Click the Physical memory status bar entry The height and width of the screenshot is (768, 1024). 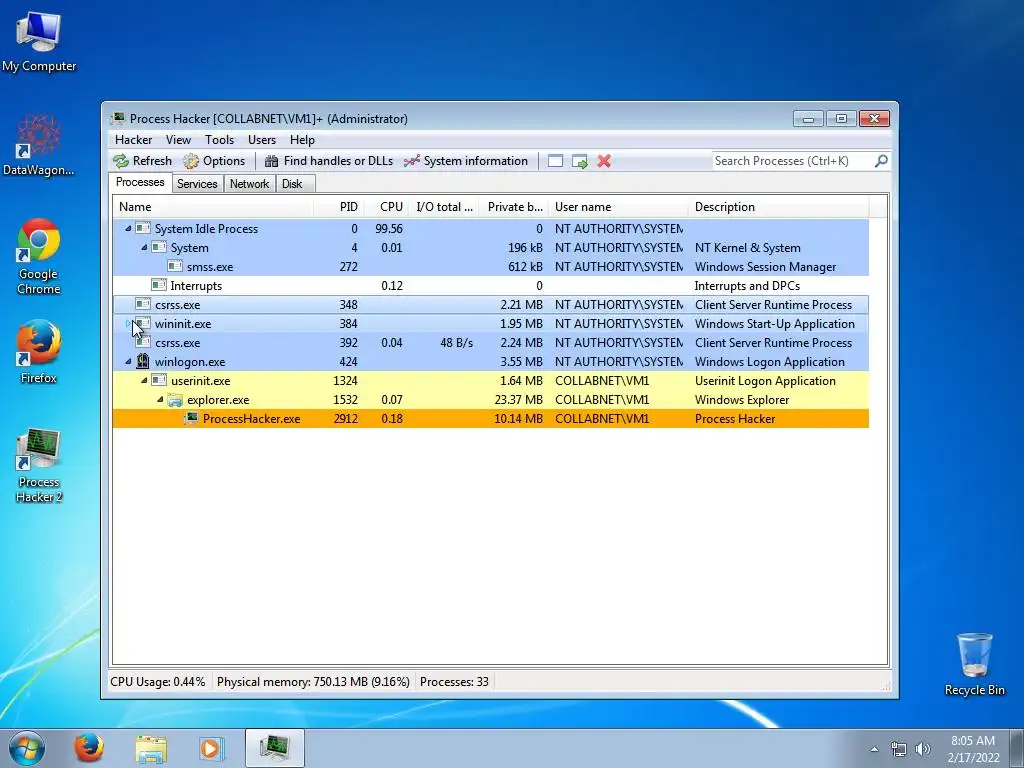(x=313, y=682)
